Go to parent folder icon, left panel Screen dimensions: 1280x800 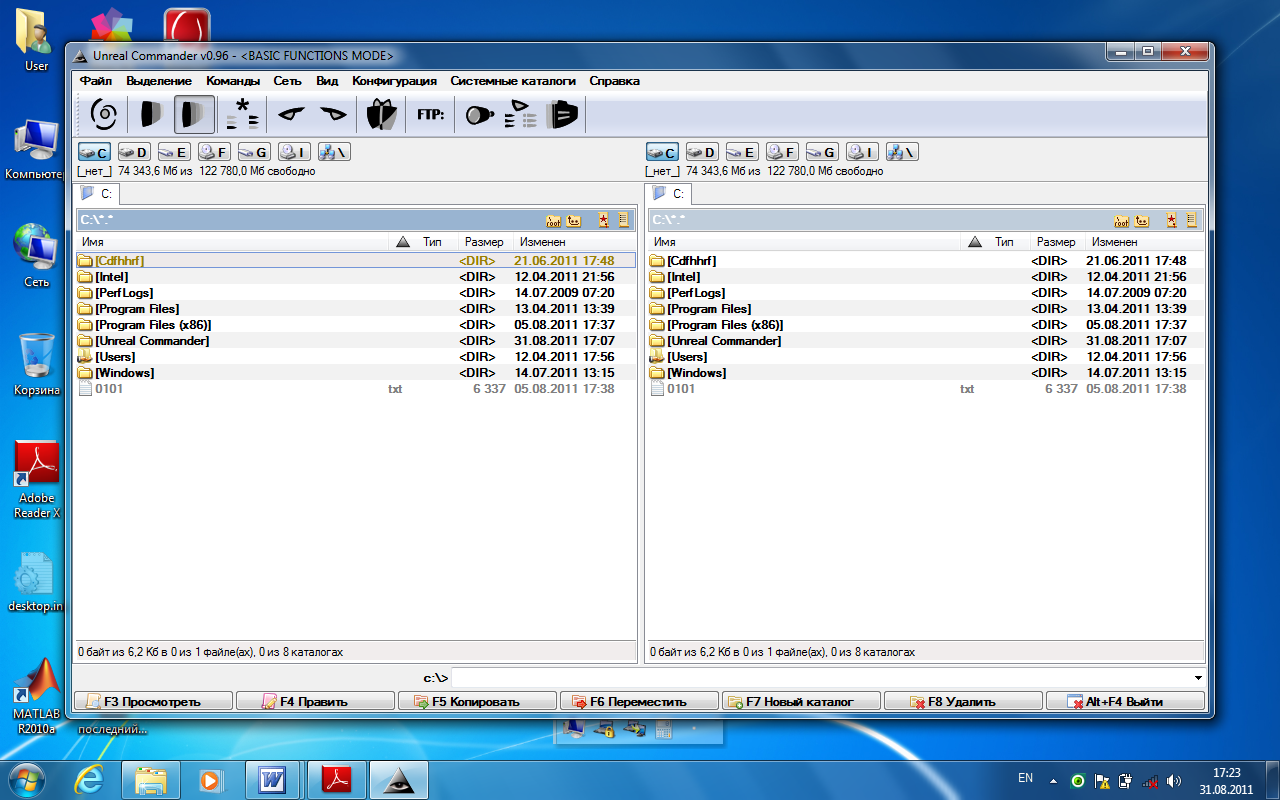click(574, 220)
